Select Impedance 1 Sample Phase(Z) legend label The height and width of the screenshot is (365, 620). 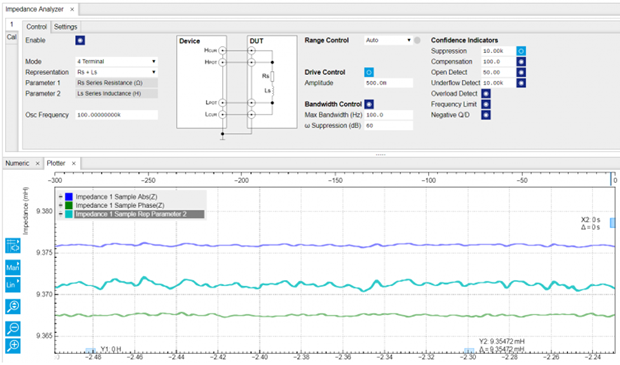[120, 205]
